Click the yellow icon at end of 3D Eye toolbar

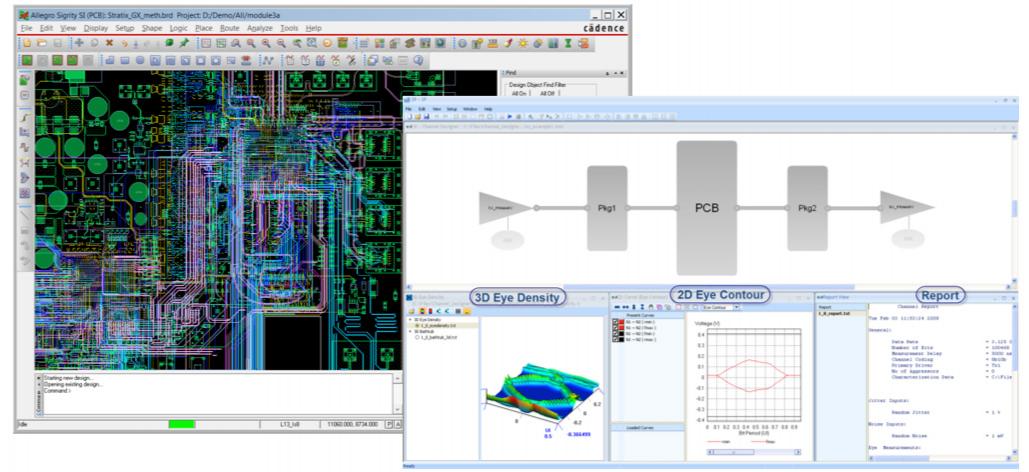(x=467, y=311)
